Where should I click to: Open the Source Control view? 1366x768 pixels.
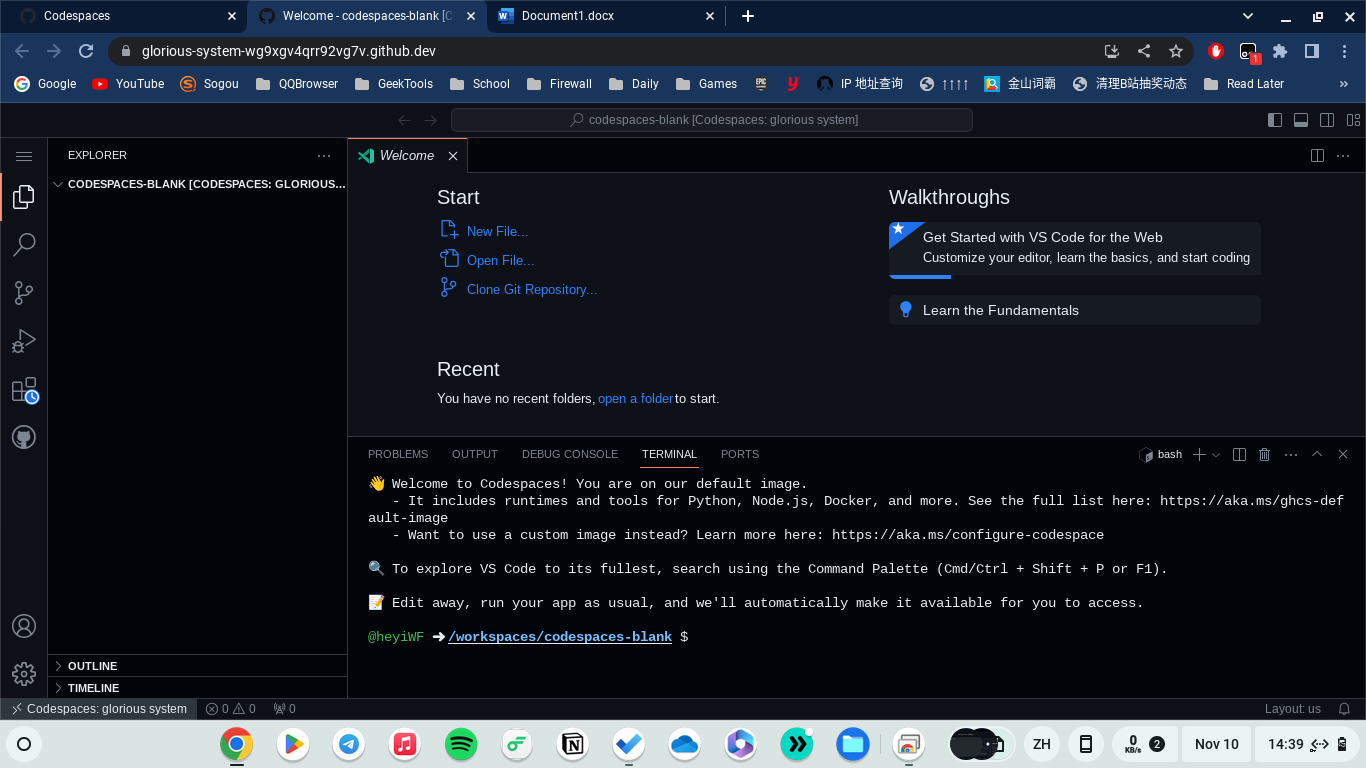[x=24, y=293]
